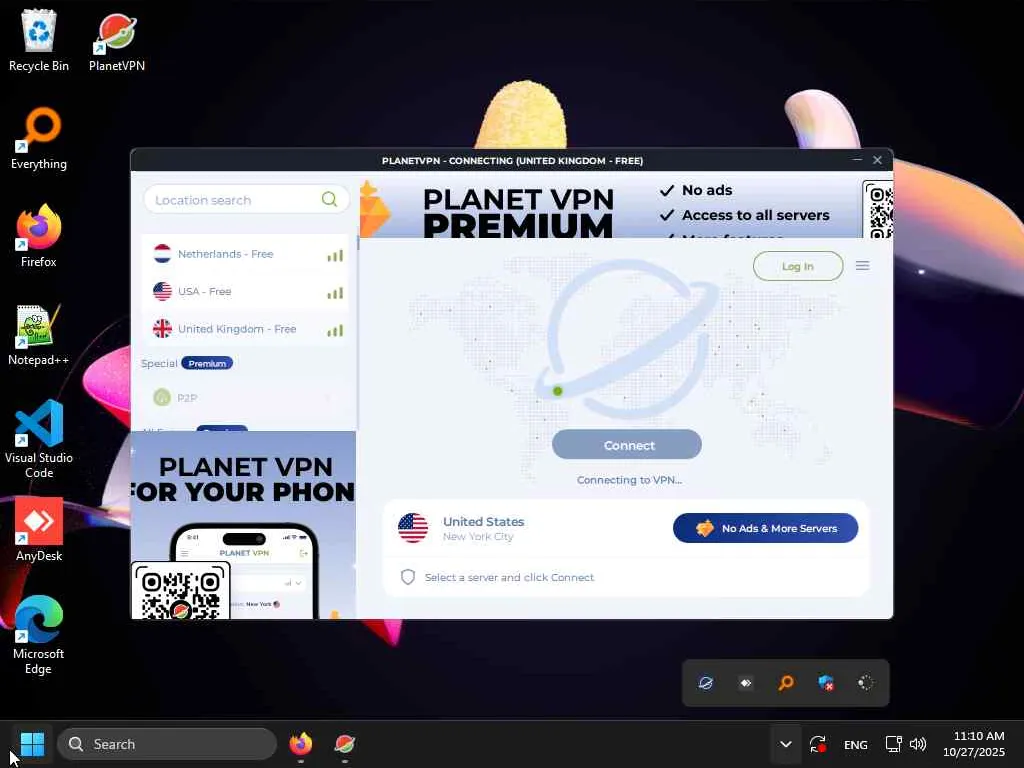The width and height of the screenshot is (1024, 768).
Task: Open the Windows Start menu
Action: pos(32,744)
